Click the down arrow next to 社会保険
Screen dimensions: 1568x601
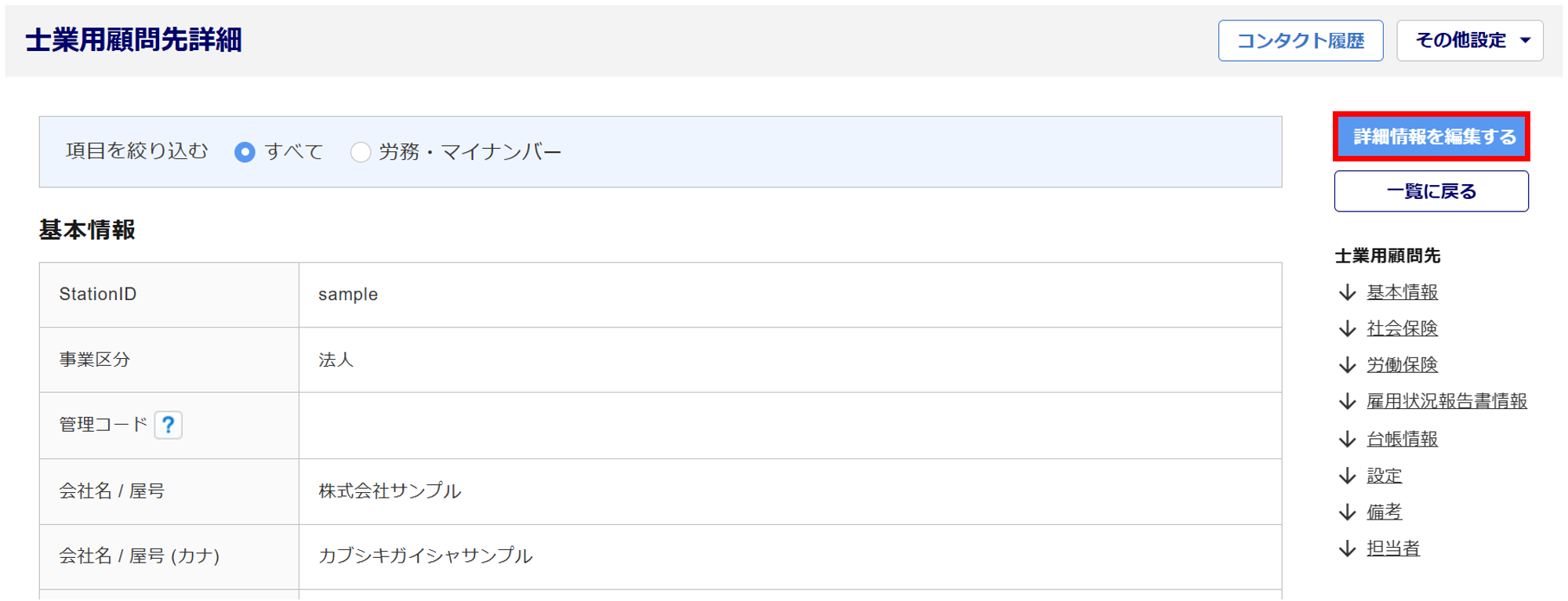(1348, 328)
